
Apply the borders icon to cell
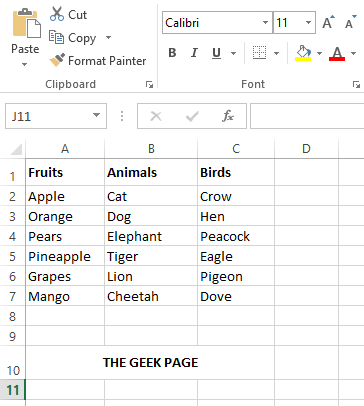(x=259, y=53)
